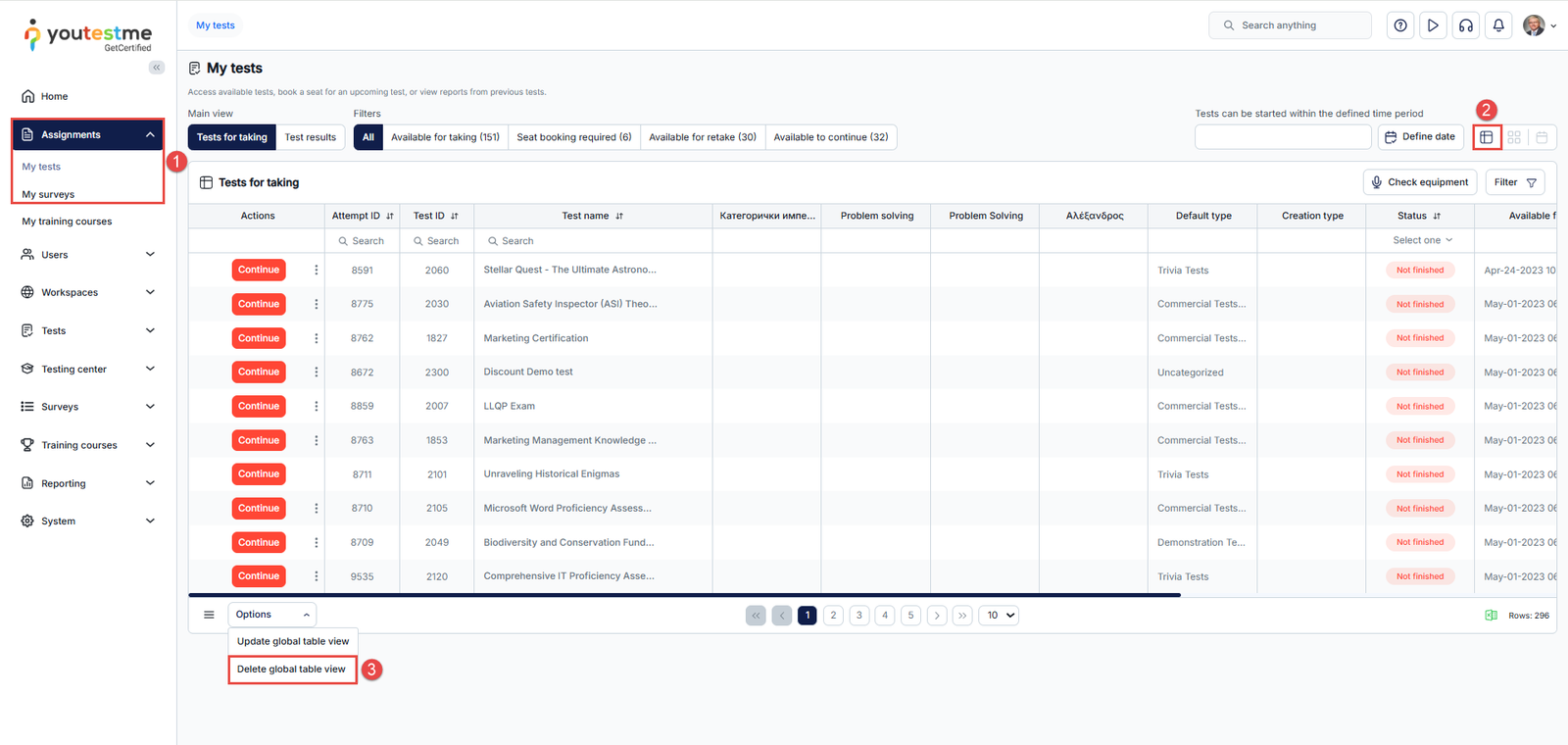Collapse the sidebar with double-chevron icon
The width and height of the screenshot is (1568, 745).
pos(157,68)
